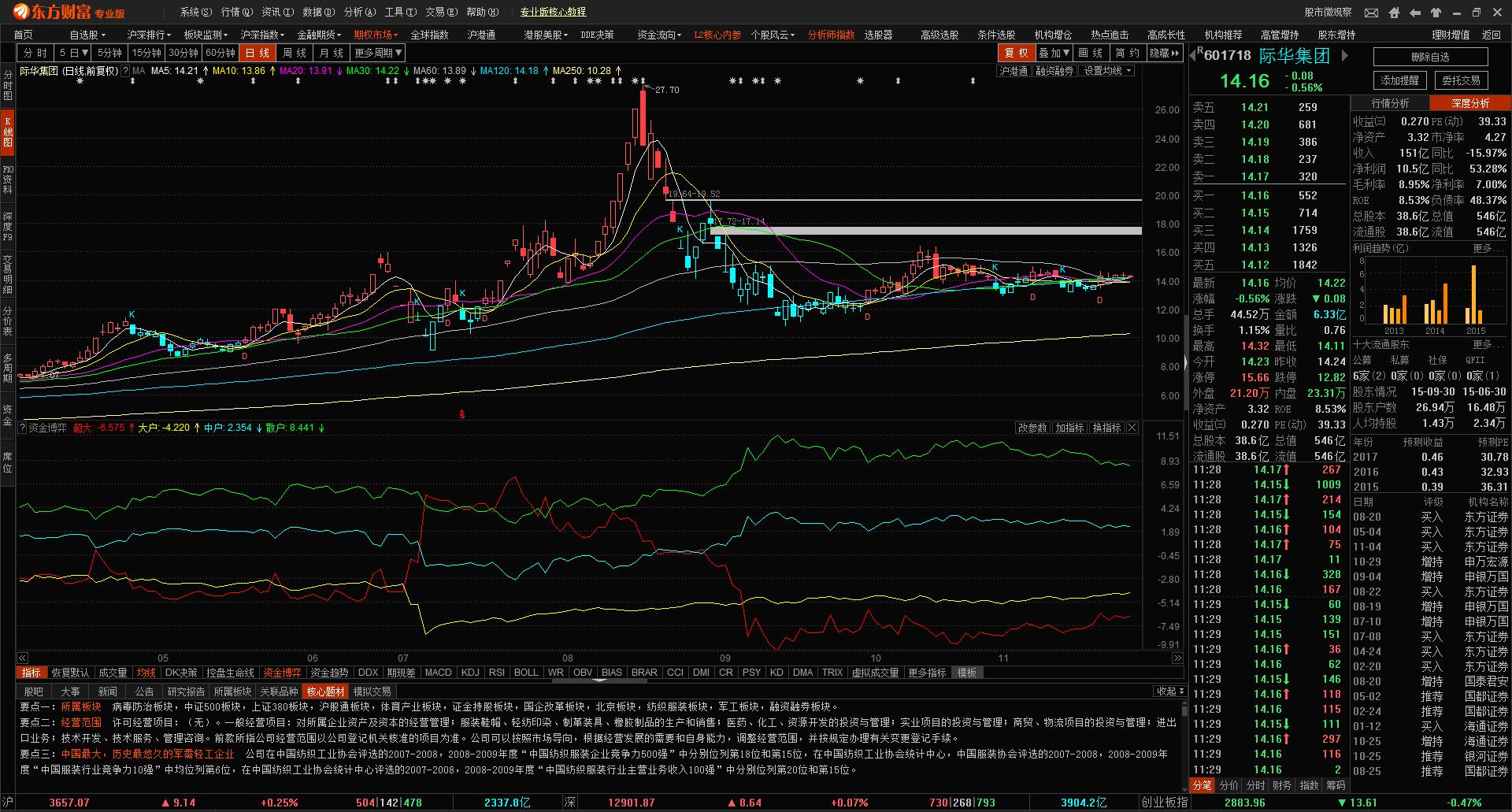Click the 委托交易 button
The image size is (1512, 812).
coord(1461,80)
